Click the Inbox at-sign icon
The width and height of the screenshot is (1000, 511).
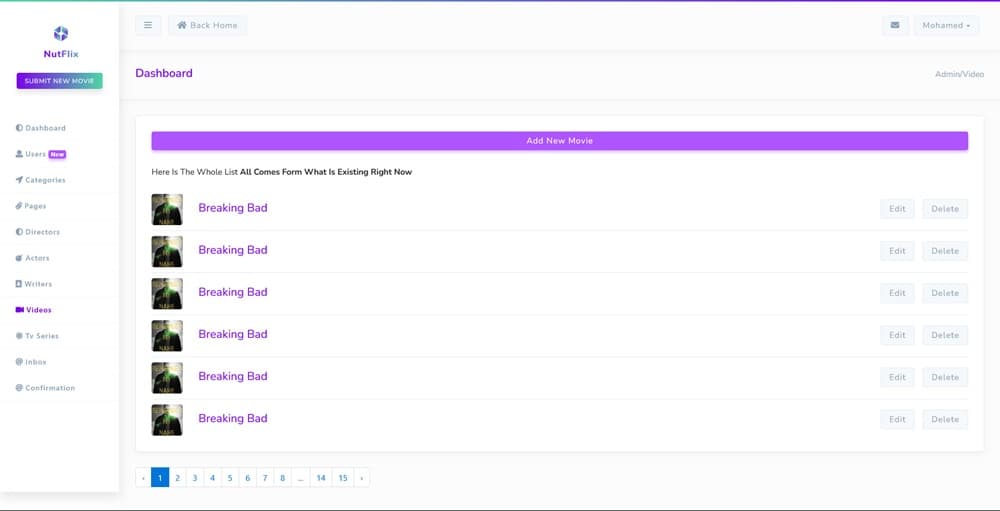point(19,362)
